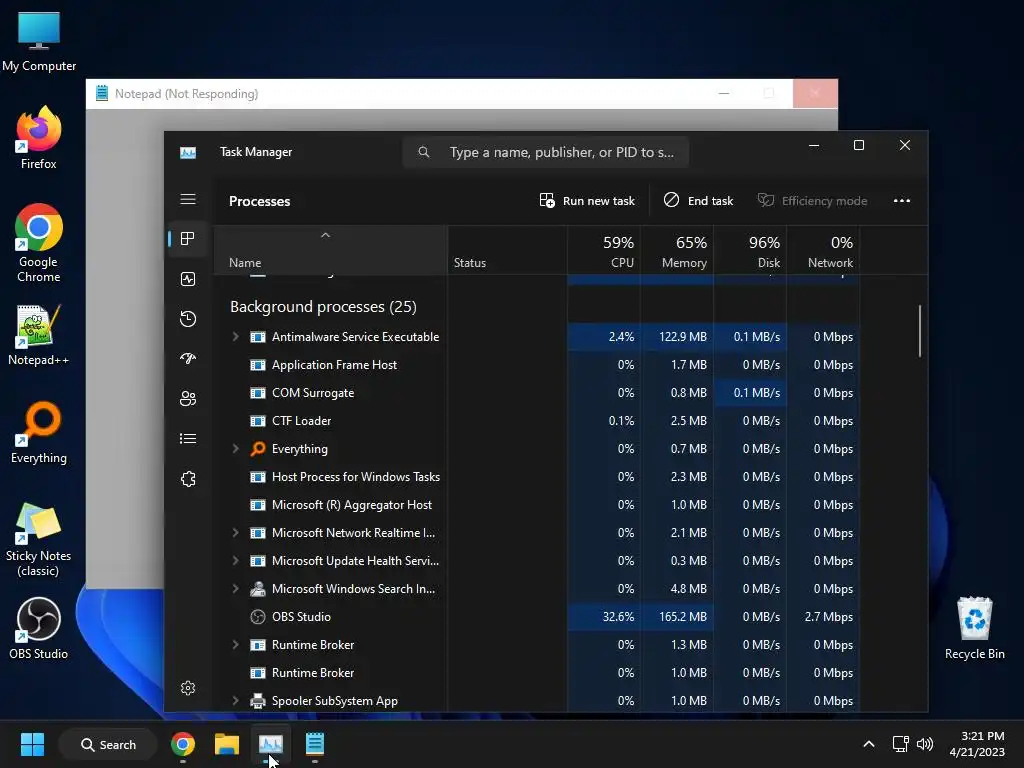The image size is (1024, 768).
Task: Click the OBS Studio process icon
Action: coord(258,616)
